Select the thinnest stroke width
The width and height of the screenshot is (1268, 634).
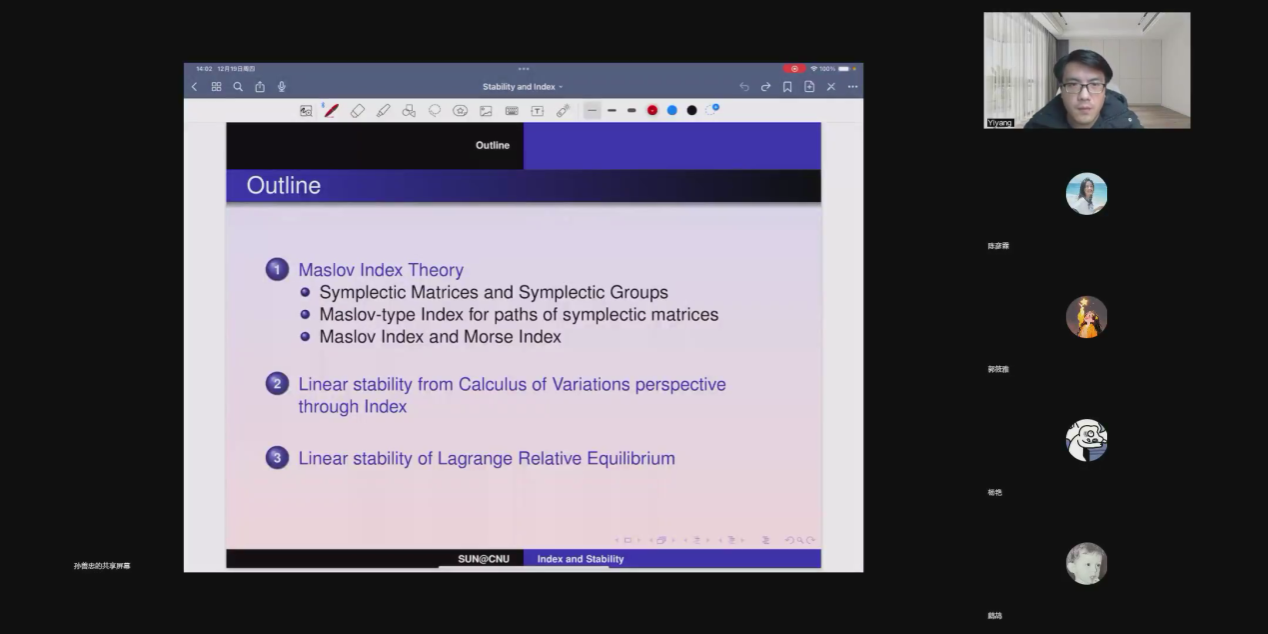coord(592,111)
